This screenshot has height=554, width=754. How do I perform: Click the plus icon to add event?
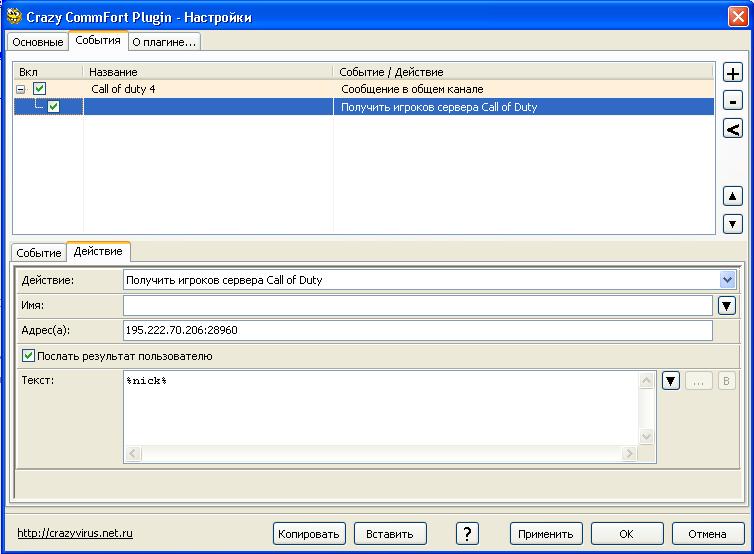point(732,74)
